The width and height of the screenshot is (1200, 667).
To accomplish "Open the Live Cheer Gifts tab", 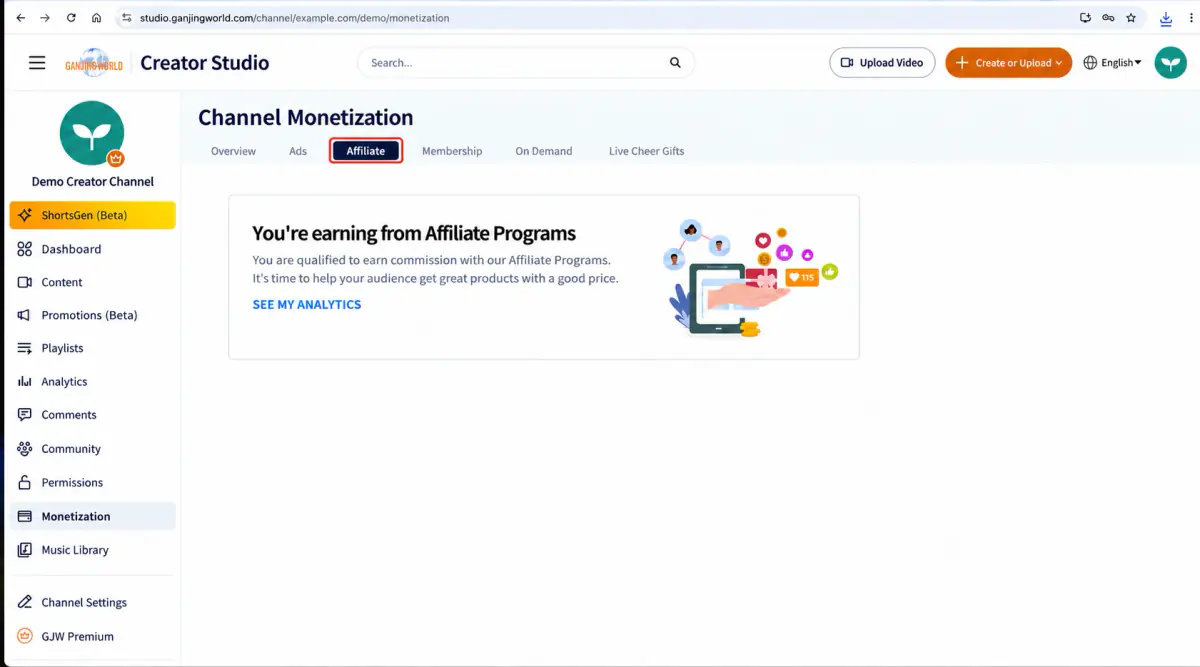I will click(x=646, y=151).
